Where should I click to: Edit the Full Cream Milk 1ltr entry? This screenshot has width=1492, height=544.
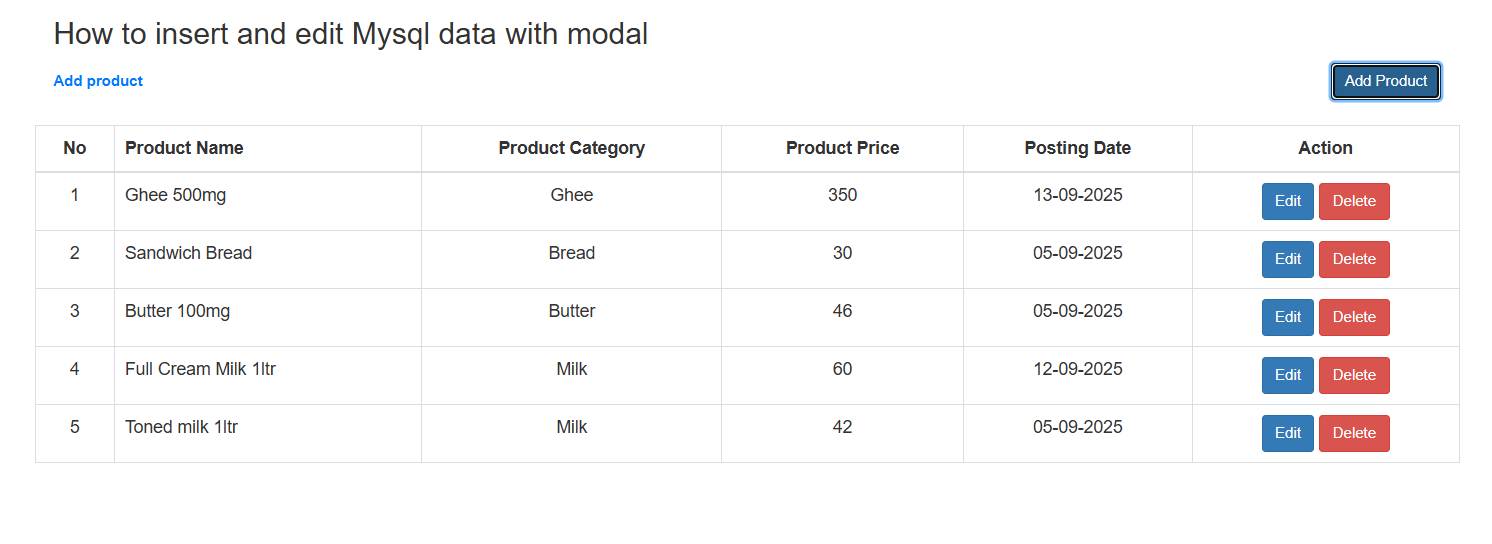pyautogui.click(x=1287, y=375)
